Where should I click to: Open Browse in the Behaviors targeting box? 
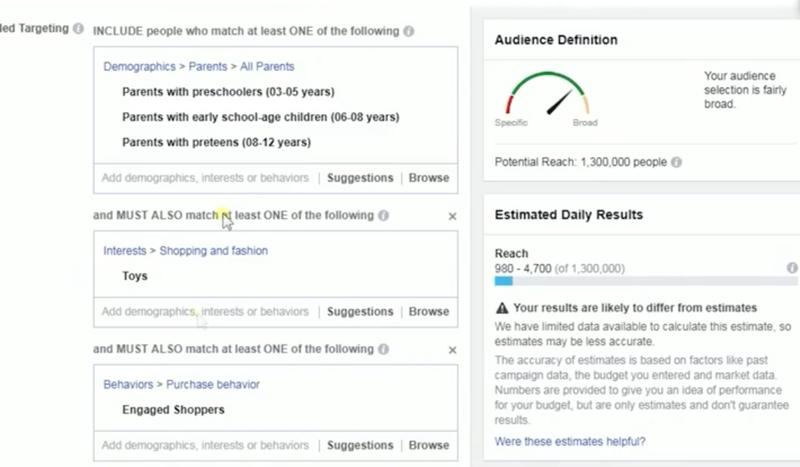pos(429,445)
